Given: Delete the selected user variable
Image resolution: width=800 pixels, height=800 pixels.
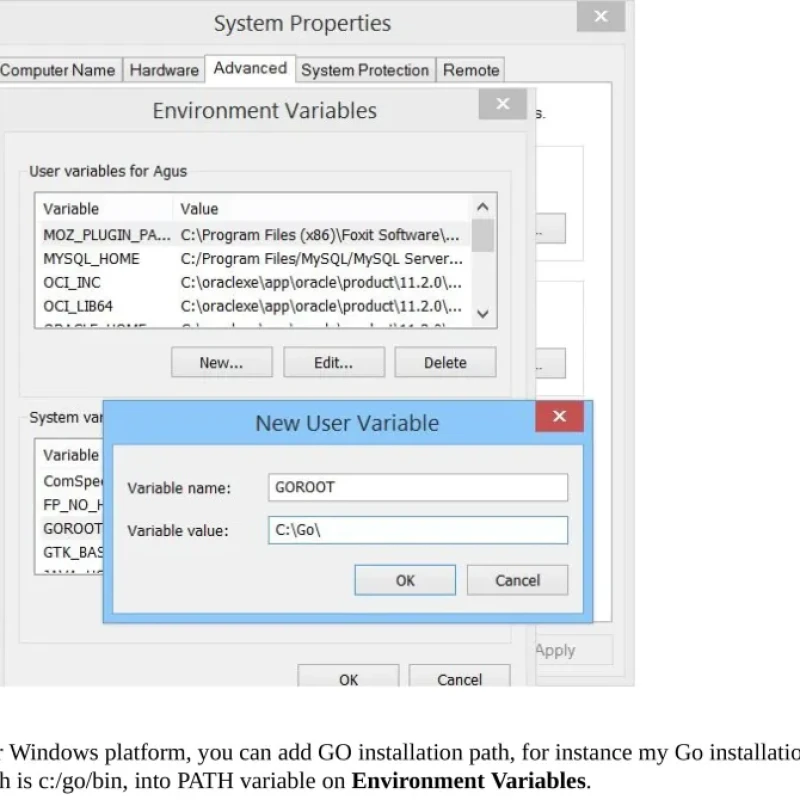Looking at the screenshot, I should click(445, 363).
